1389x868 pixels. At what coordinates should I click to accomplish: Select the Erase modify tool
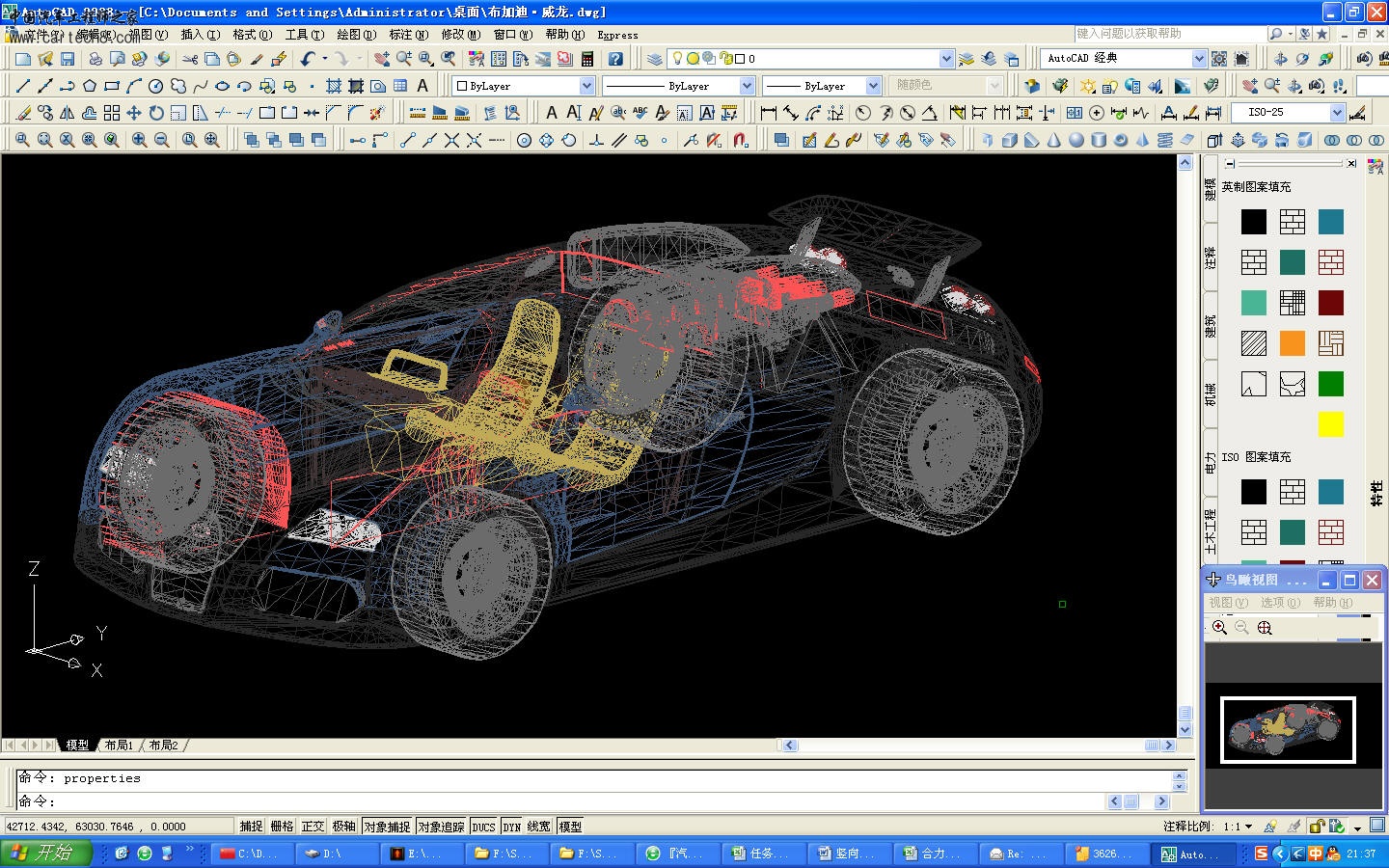[x=23, y=113]
